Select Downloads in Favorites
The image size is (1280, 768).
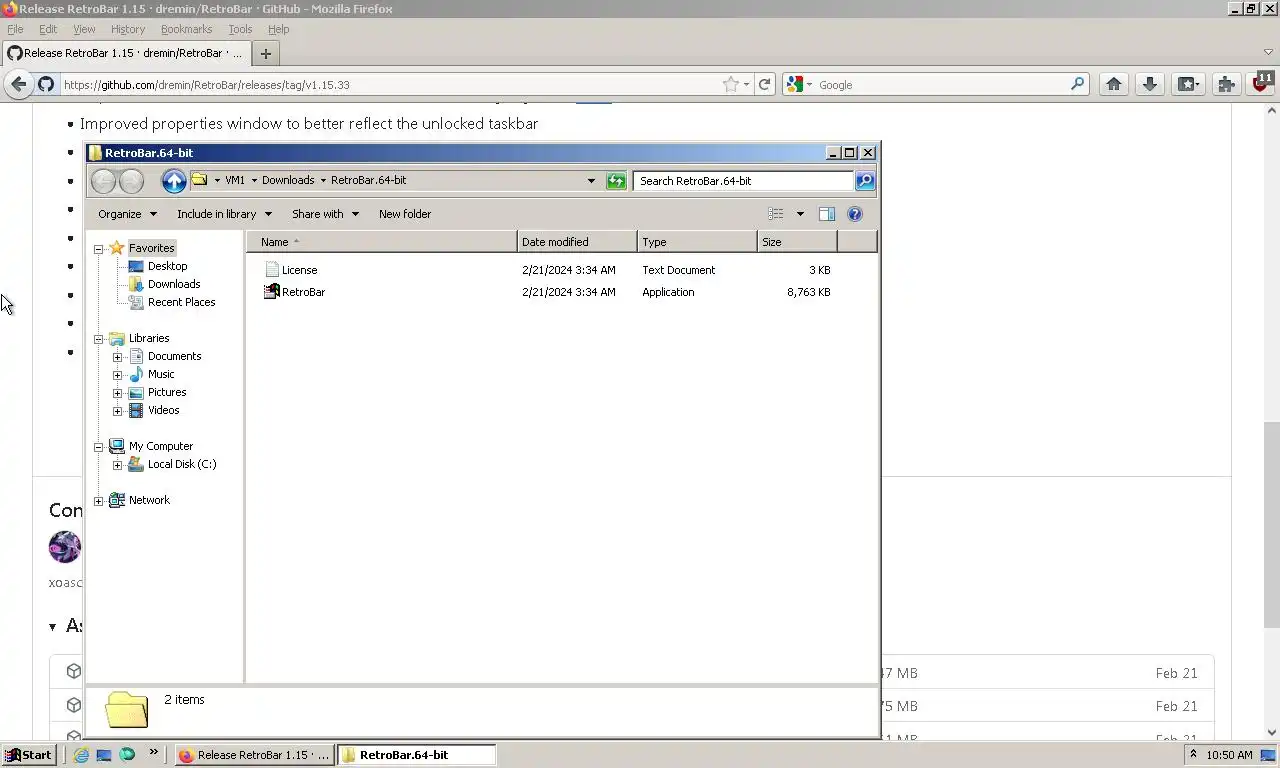coord(174,284)
